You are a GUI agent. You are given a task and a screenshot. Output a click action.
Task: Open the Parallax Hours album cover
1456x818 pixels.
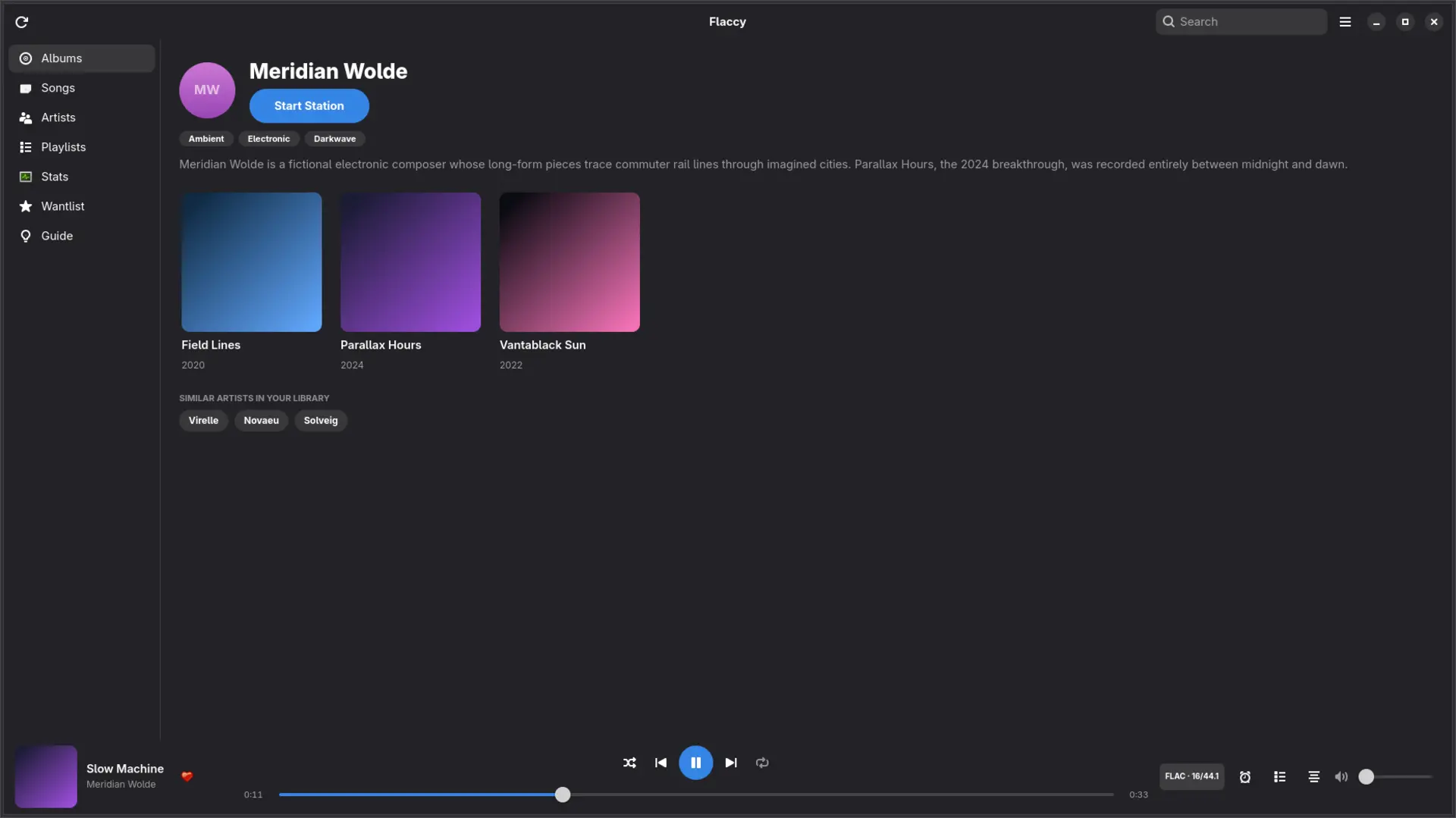[410, 262]
